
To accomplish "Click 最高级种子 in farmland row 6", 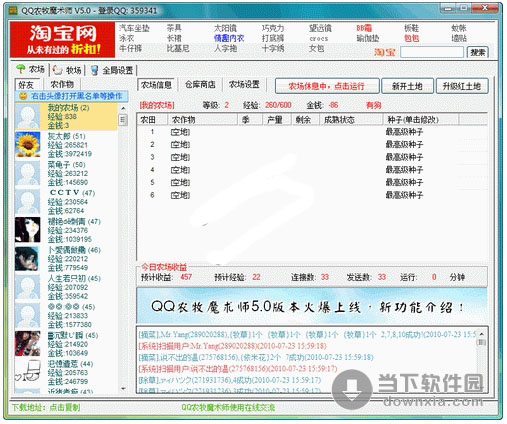I will [x=404, y=195].
